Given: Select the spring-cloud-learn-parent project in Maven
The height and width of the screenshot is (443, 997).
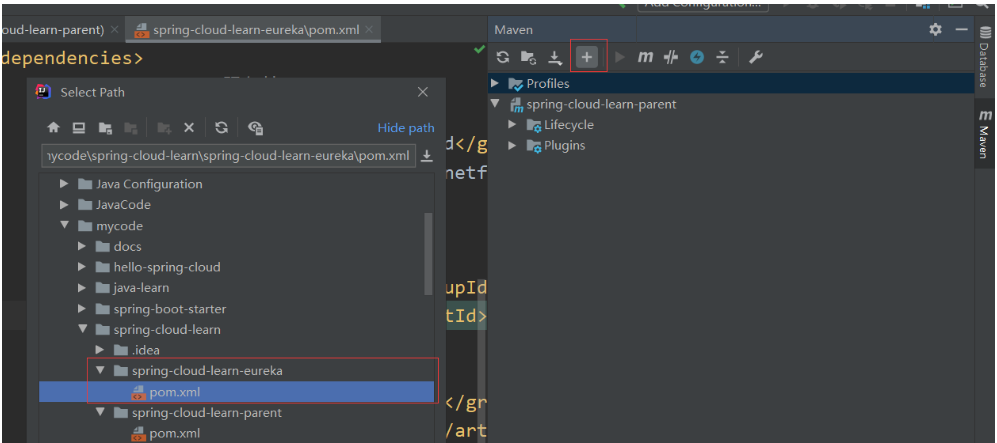Looking at the screenshot, I should [x=601, y=104].
